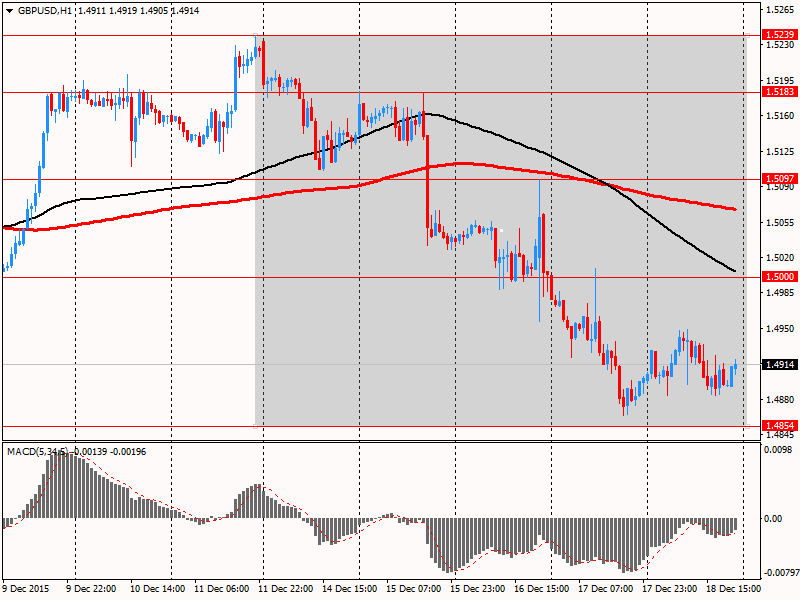Select the 1.5195 price scale value

pyautogui.click(x=781, y=81)
